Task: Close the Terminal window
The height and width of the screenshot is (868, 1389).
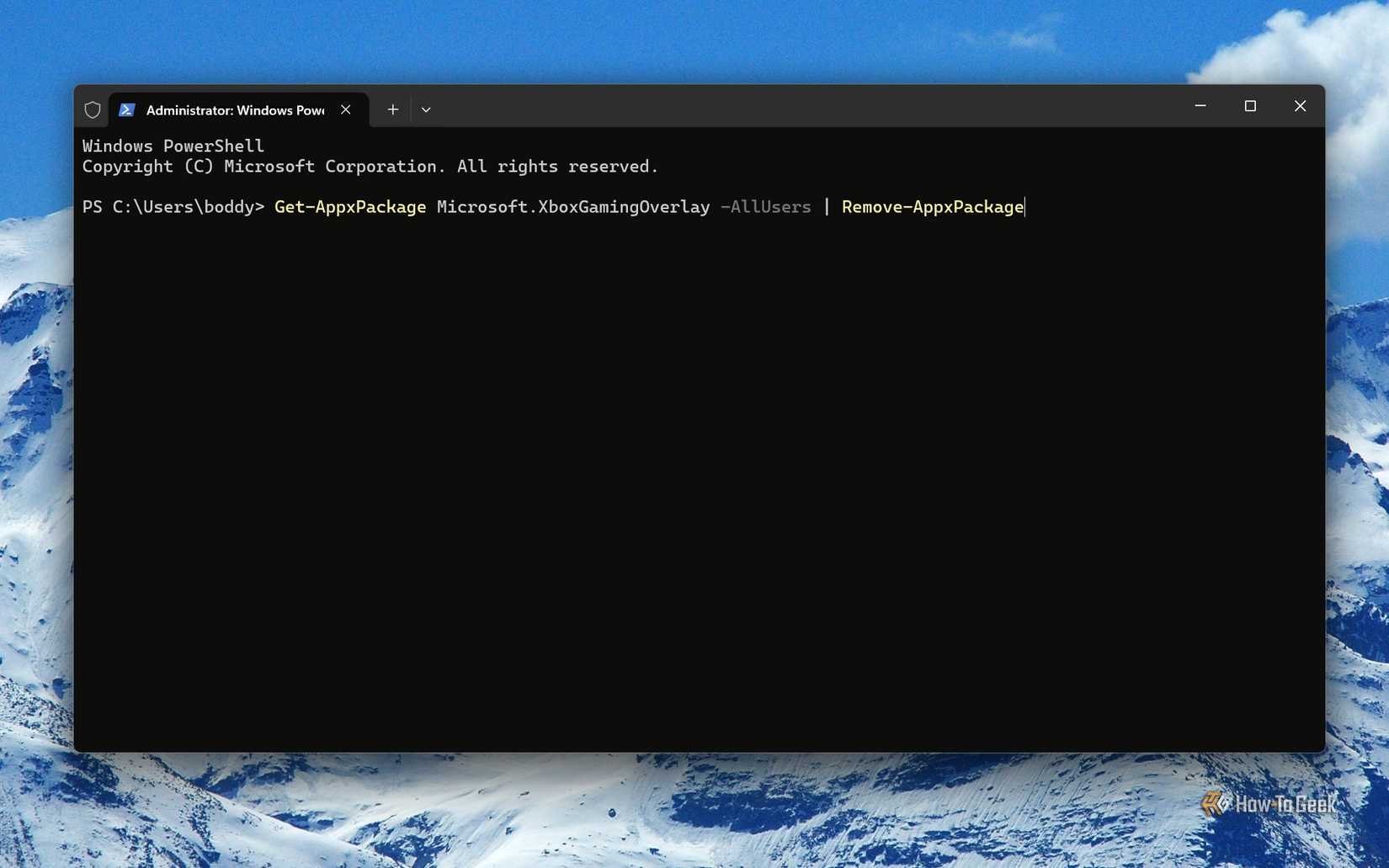Action: click(1300, 106)
